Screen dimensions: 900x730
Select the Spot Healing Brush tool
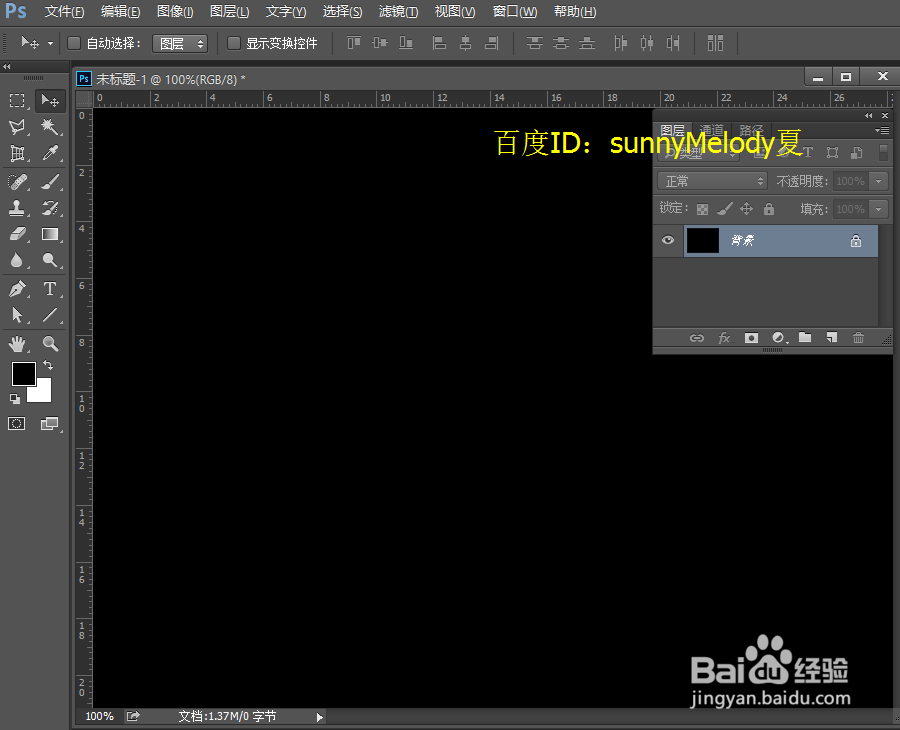point(17,182)
